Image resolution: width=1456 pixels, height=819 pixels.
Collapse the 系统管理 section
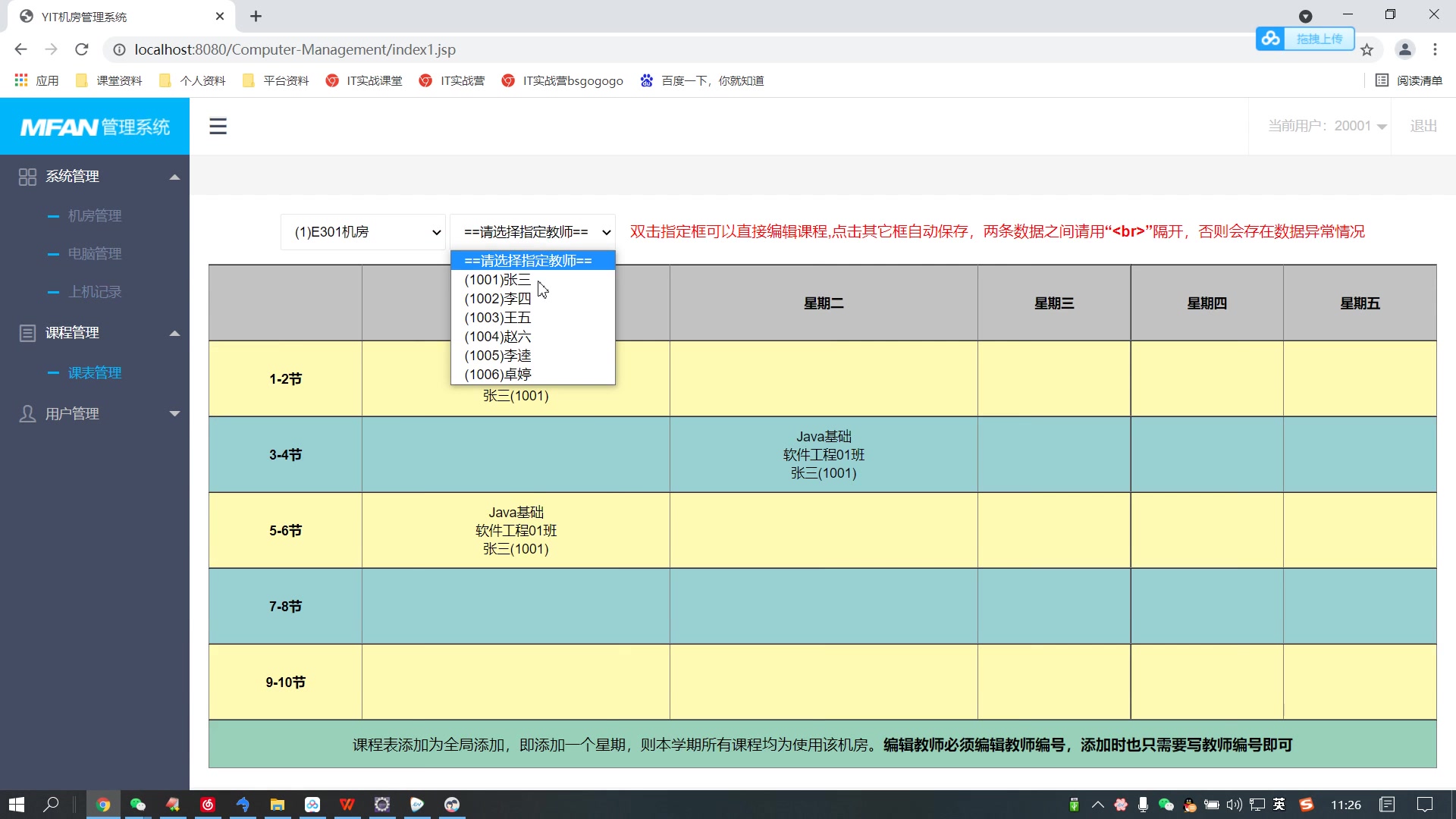click(x=174, y=176)
